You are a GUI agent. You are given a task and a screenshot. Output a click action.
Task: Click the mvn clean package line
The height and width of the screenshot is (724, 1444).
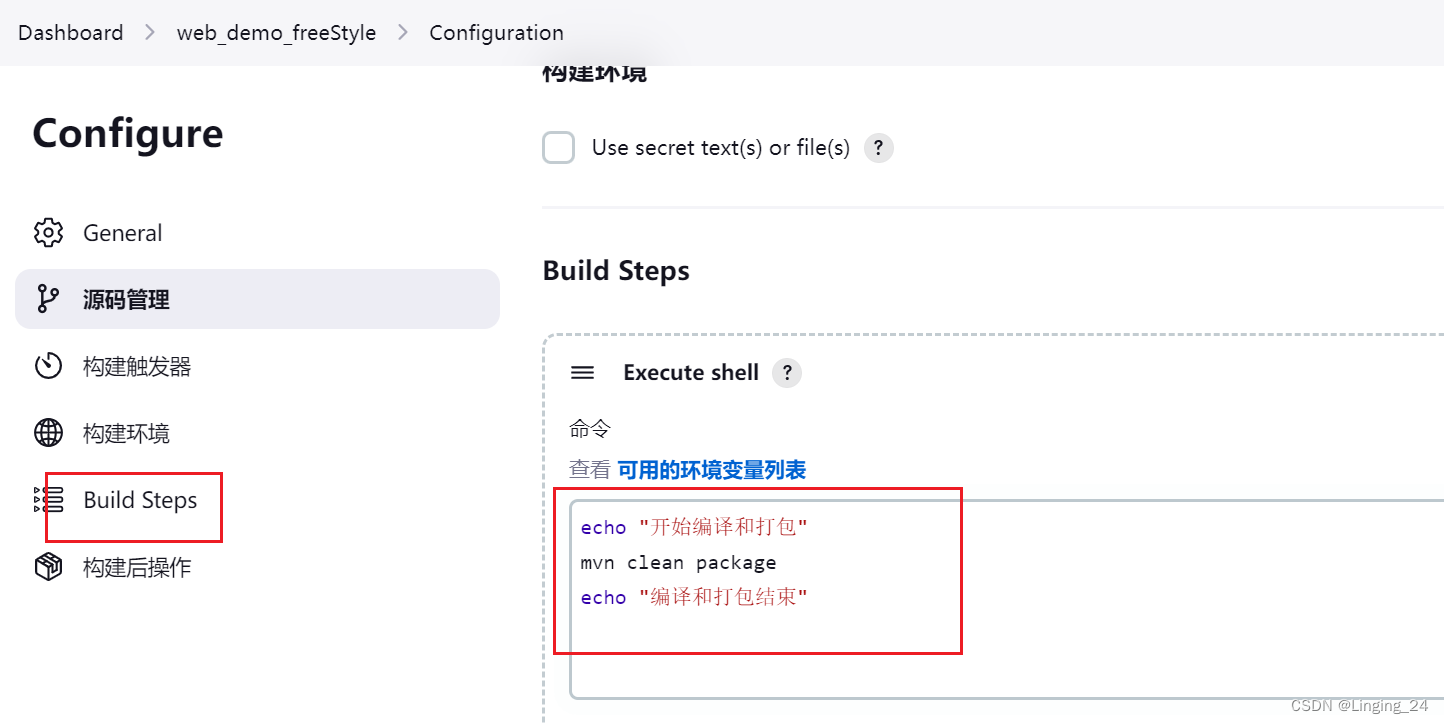[678, 563]
